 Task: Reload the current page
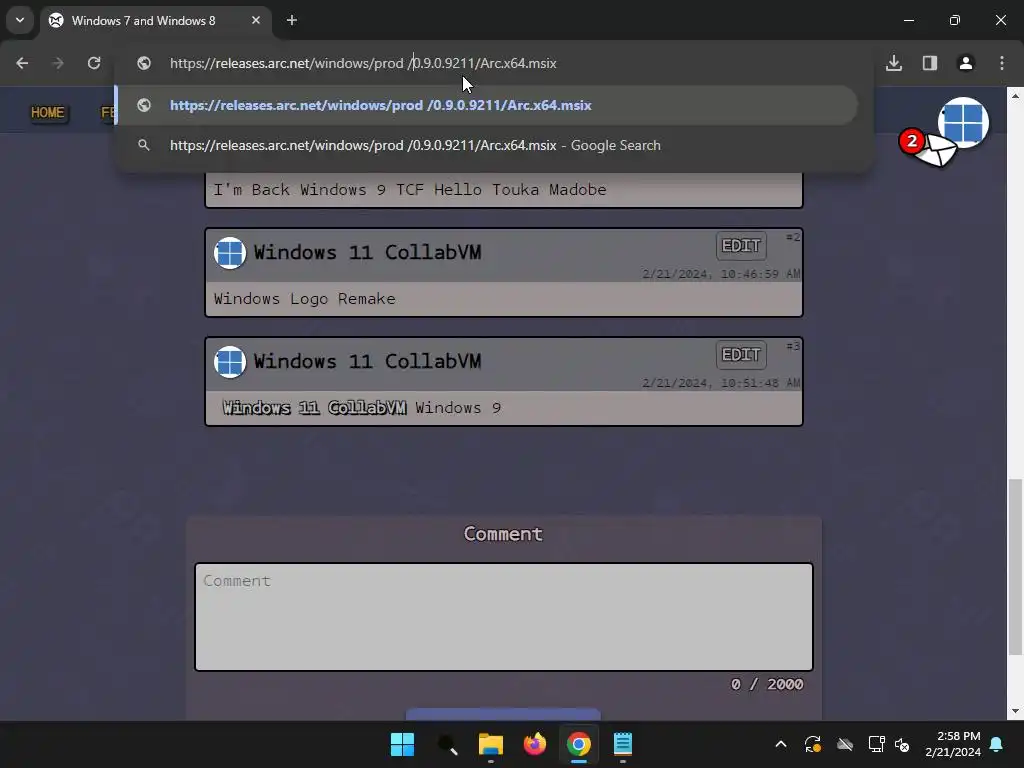click(x=94, y=63)
